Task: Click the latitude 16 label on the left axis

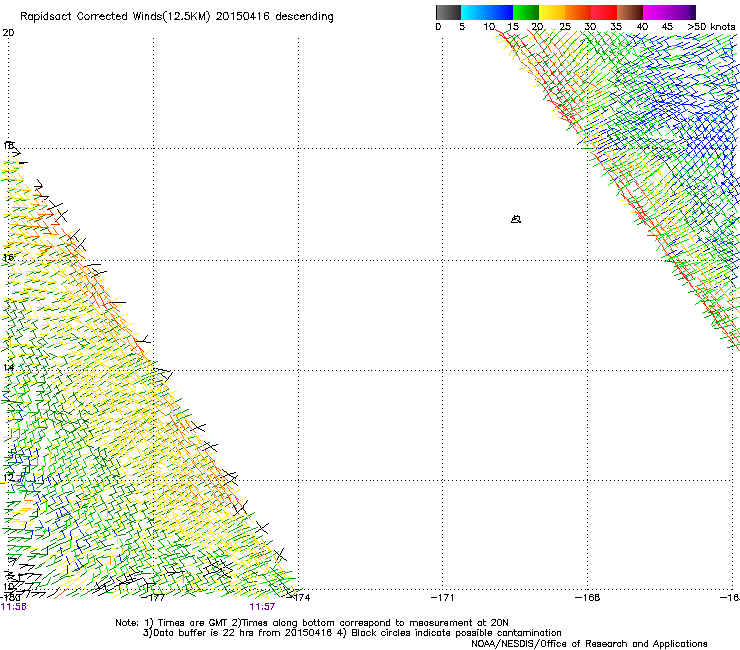Action: (x=8, y=258)
